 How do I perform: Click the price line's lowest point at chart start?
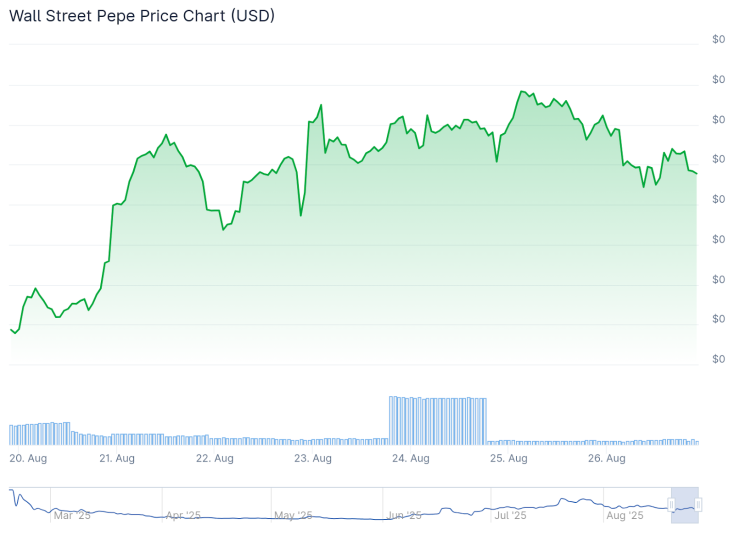pyautogui.click(x=15, y=332)
